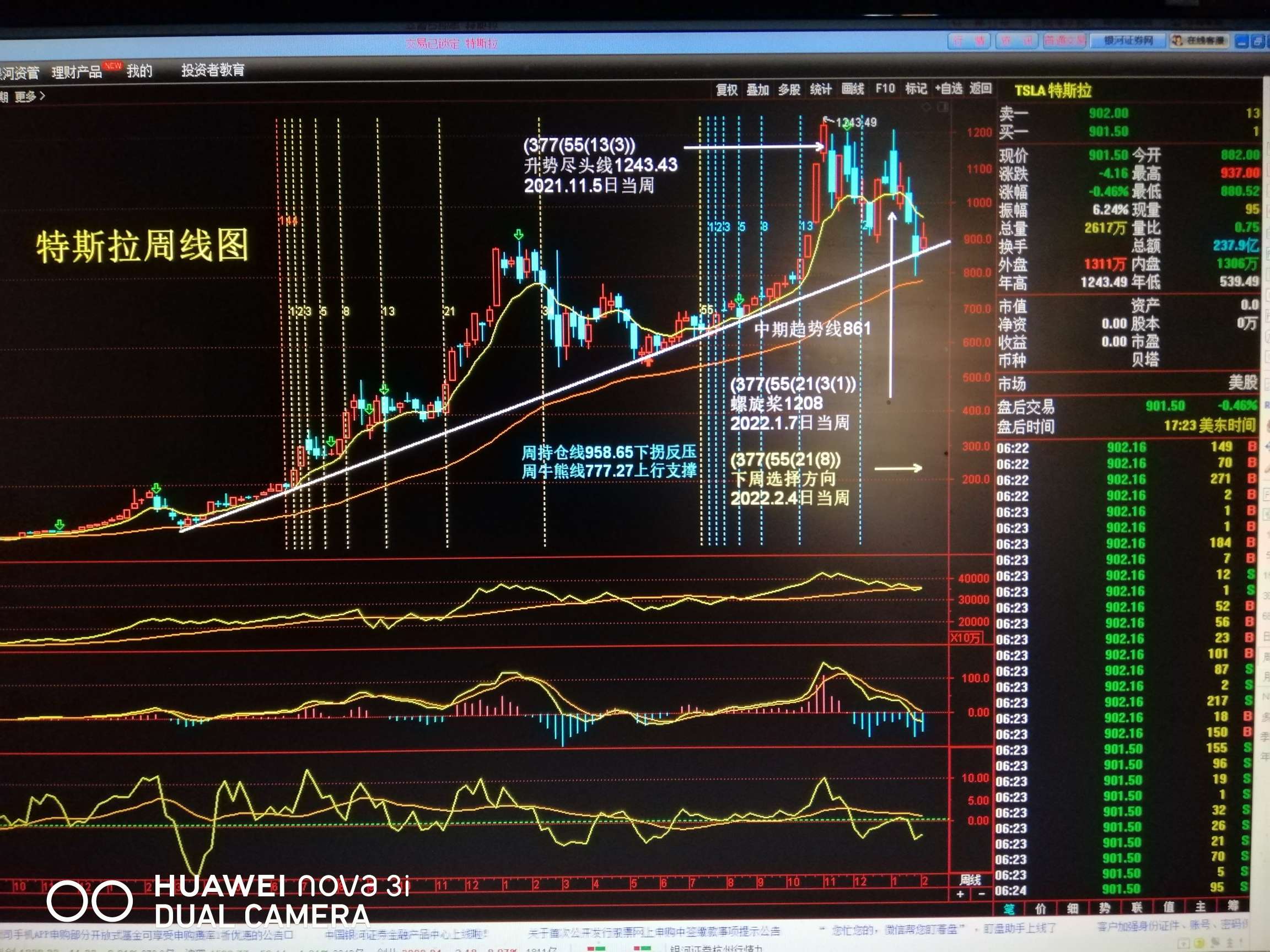Viewport: 1270px width, 952px height.
Task: Click the 盯盘助手上线了 notice link
Action: [1020, 928]
